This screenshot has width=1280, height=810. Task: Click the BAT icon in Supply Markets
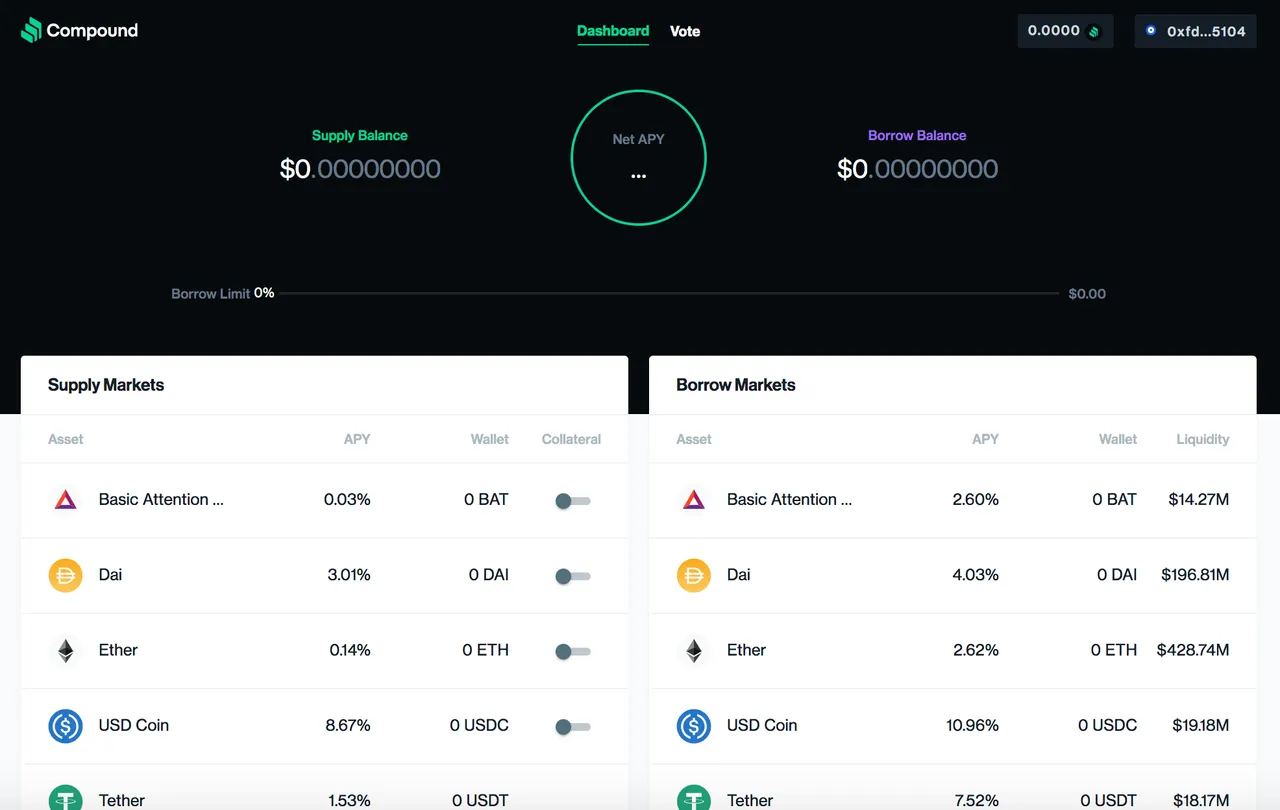tap(65, 500)
